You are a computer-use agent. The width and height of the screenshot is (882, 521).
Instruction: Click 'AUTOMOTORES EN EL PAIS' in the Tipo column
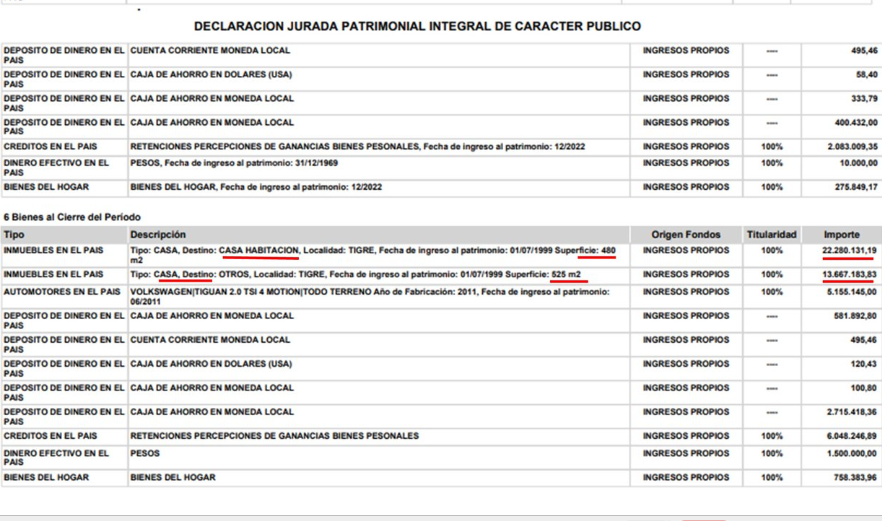pyautogui.click(x=62, y=292)
